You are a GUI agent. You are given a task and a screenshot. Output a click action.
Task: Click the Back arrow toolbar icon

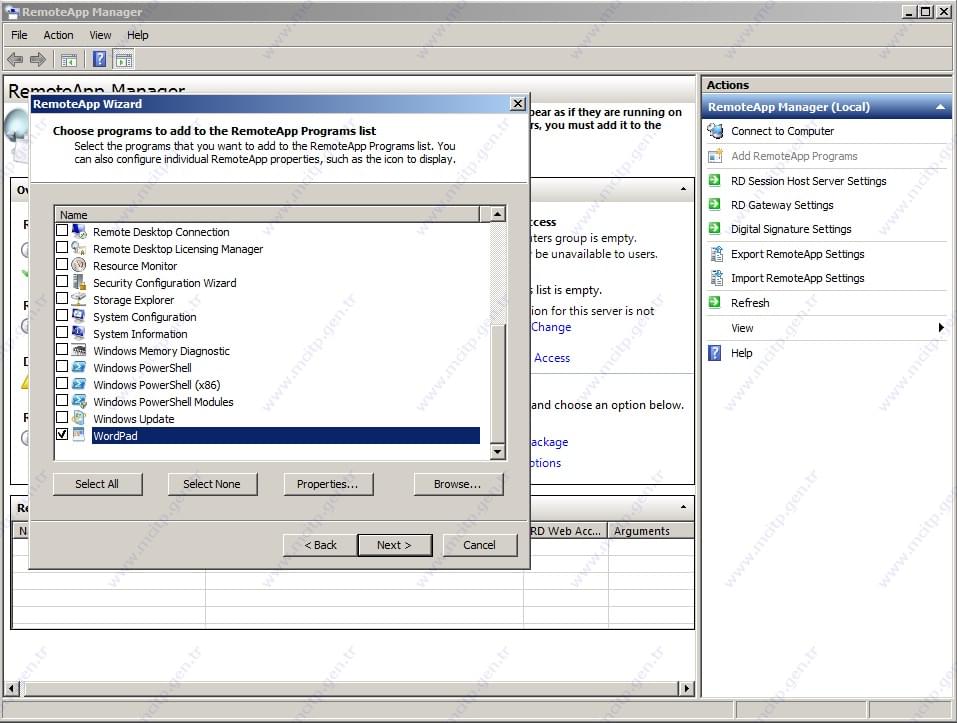[x=15, y=59]
